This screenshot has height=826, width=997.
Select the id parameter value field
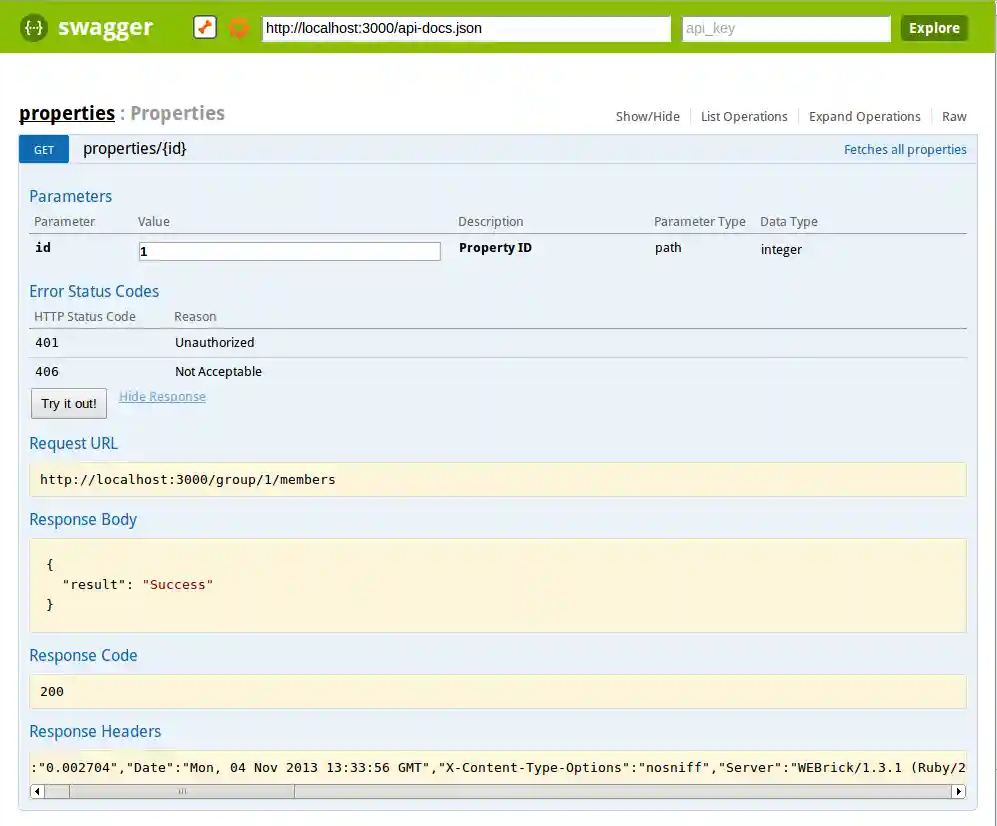[x=289, y=251]
